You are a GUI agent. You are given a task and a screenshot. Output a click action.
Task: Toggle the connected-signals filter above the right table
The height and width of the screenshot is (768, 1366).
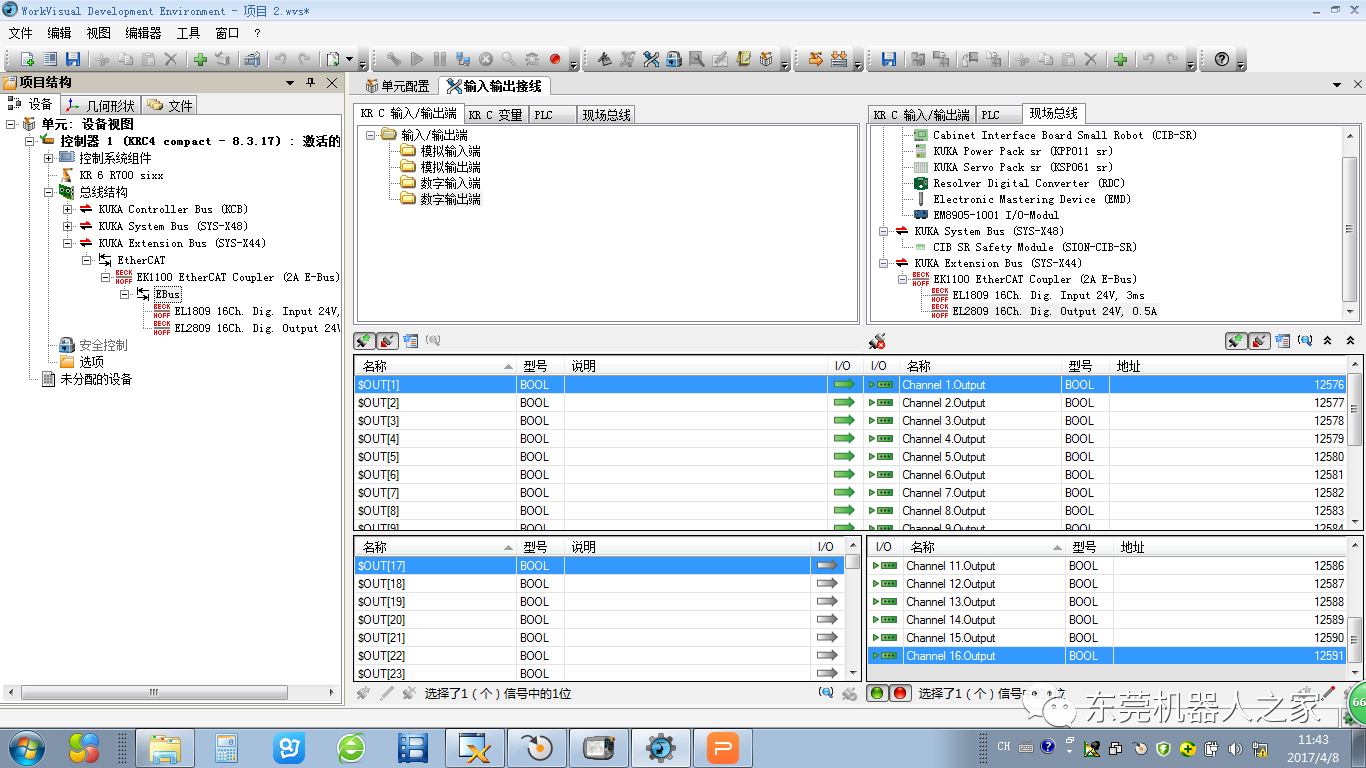coord(1237,341)
